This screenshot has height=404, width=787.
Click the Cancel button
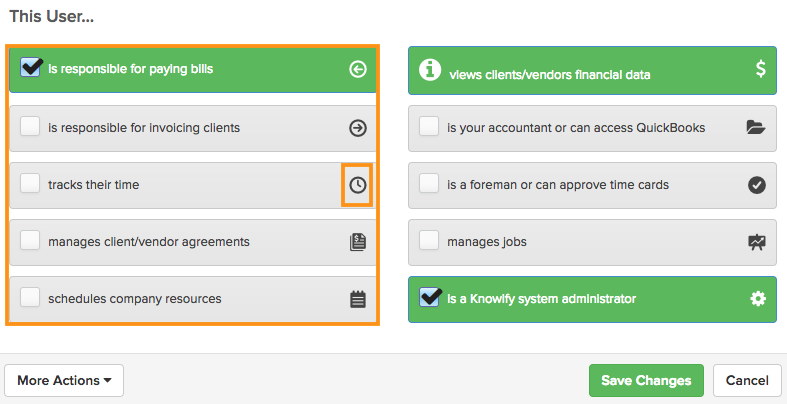(747, 380)
